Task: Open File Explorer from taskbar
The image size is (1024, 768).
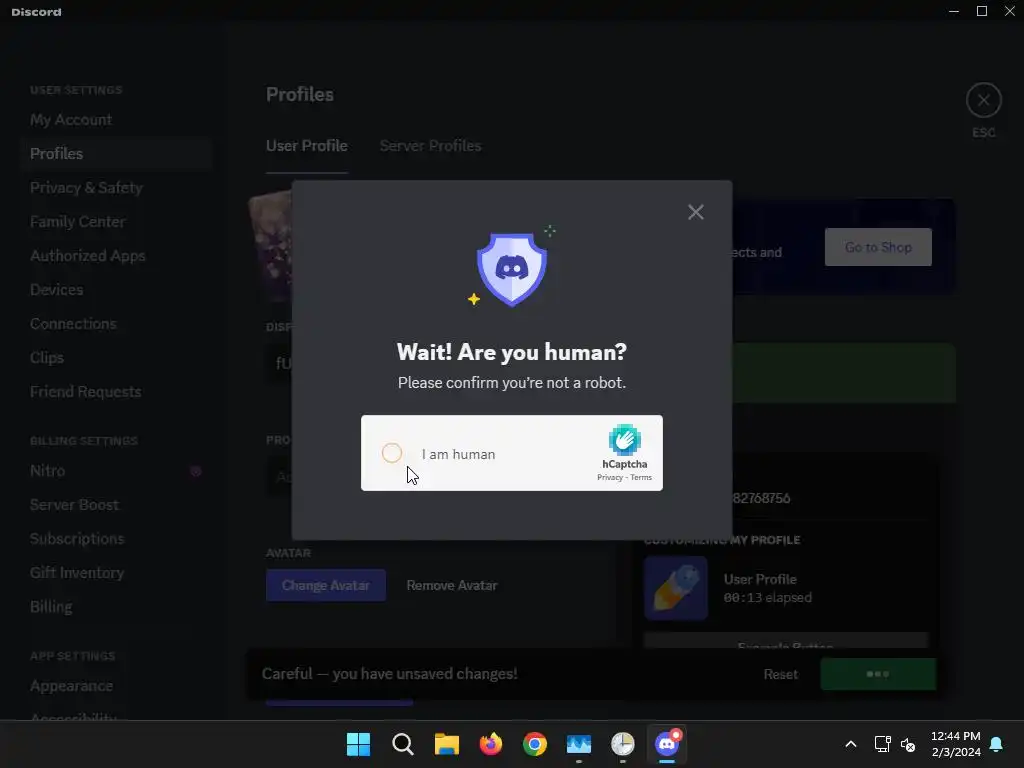Action: (x=447, y=744)
